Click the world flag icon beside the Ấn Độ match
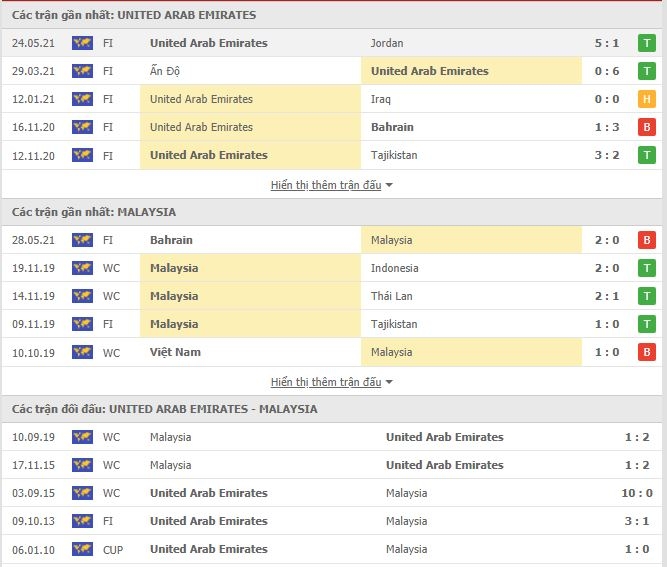Screen dimensions: 667x567 [82, 71]
